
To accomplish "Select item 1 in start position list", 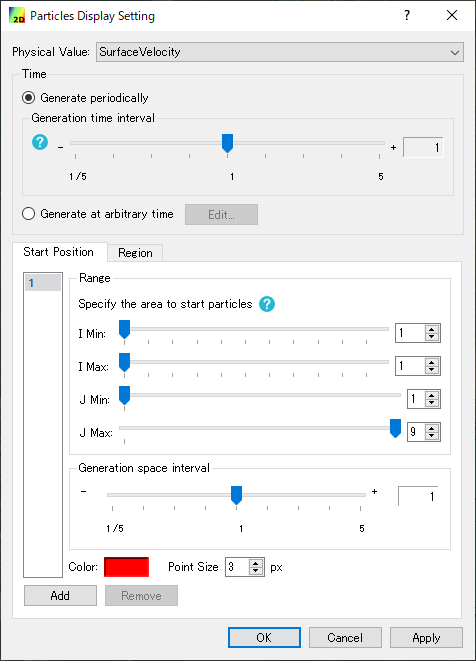I will click(43, 282).
